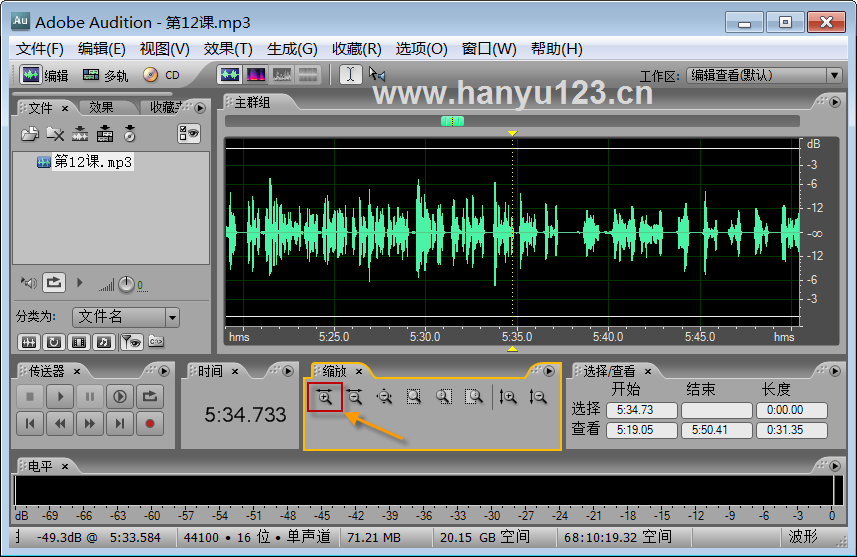Screen dimensions: 857x557
Task: Click the view end field 5:50.41
Action: click(x=717, y=430)
